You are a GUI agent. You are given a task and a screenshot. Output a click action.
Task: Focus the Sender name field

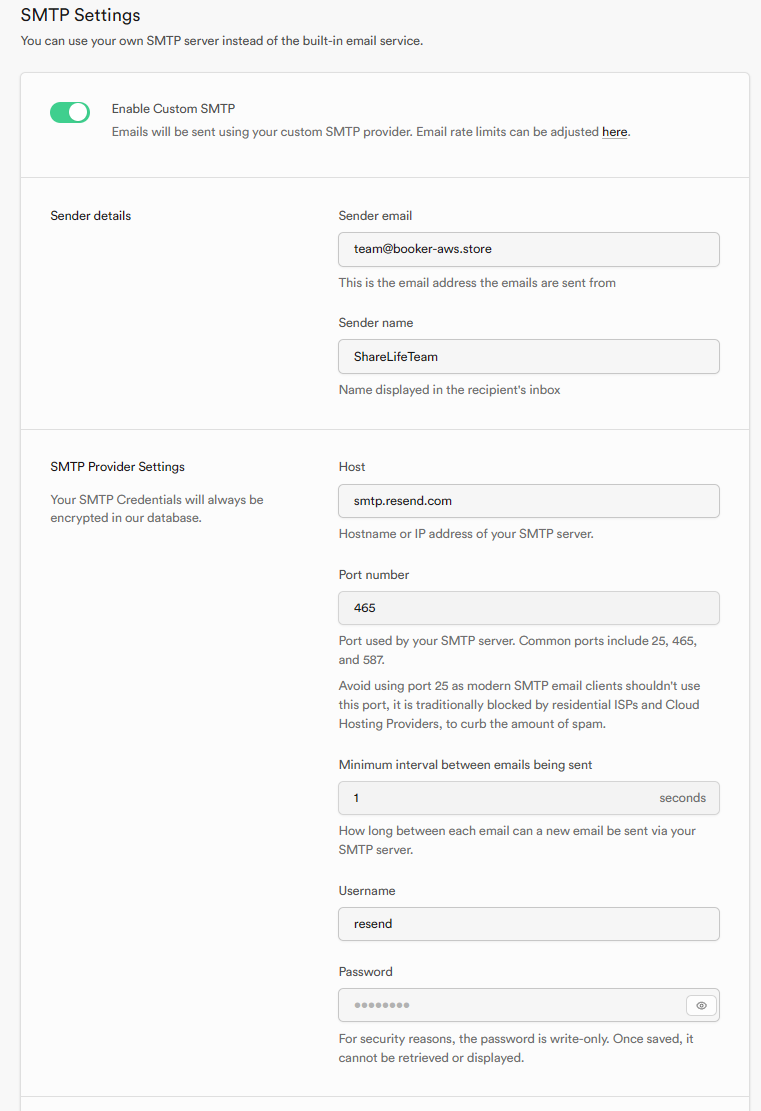(x=529, y=357)
